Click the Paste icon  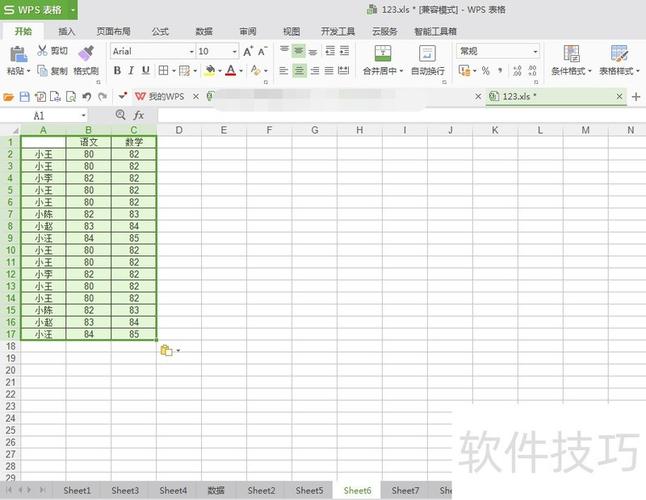[18, 54]
